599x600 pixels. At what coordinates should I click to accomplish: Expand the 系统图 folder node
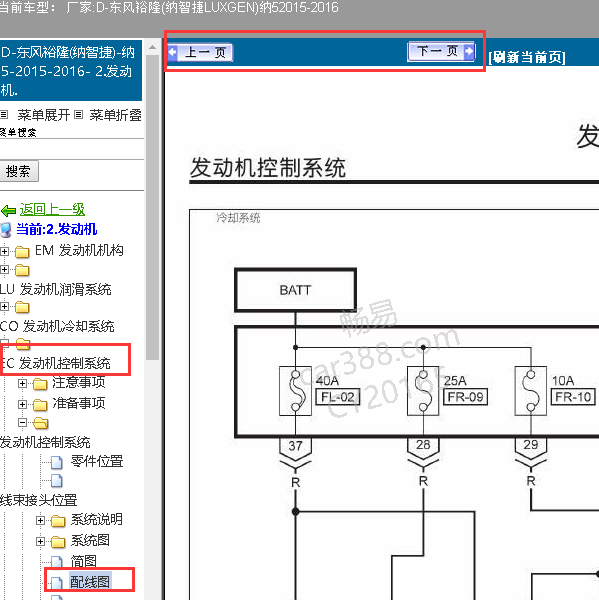[40, 541]
